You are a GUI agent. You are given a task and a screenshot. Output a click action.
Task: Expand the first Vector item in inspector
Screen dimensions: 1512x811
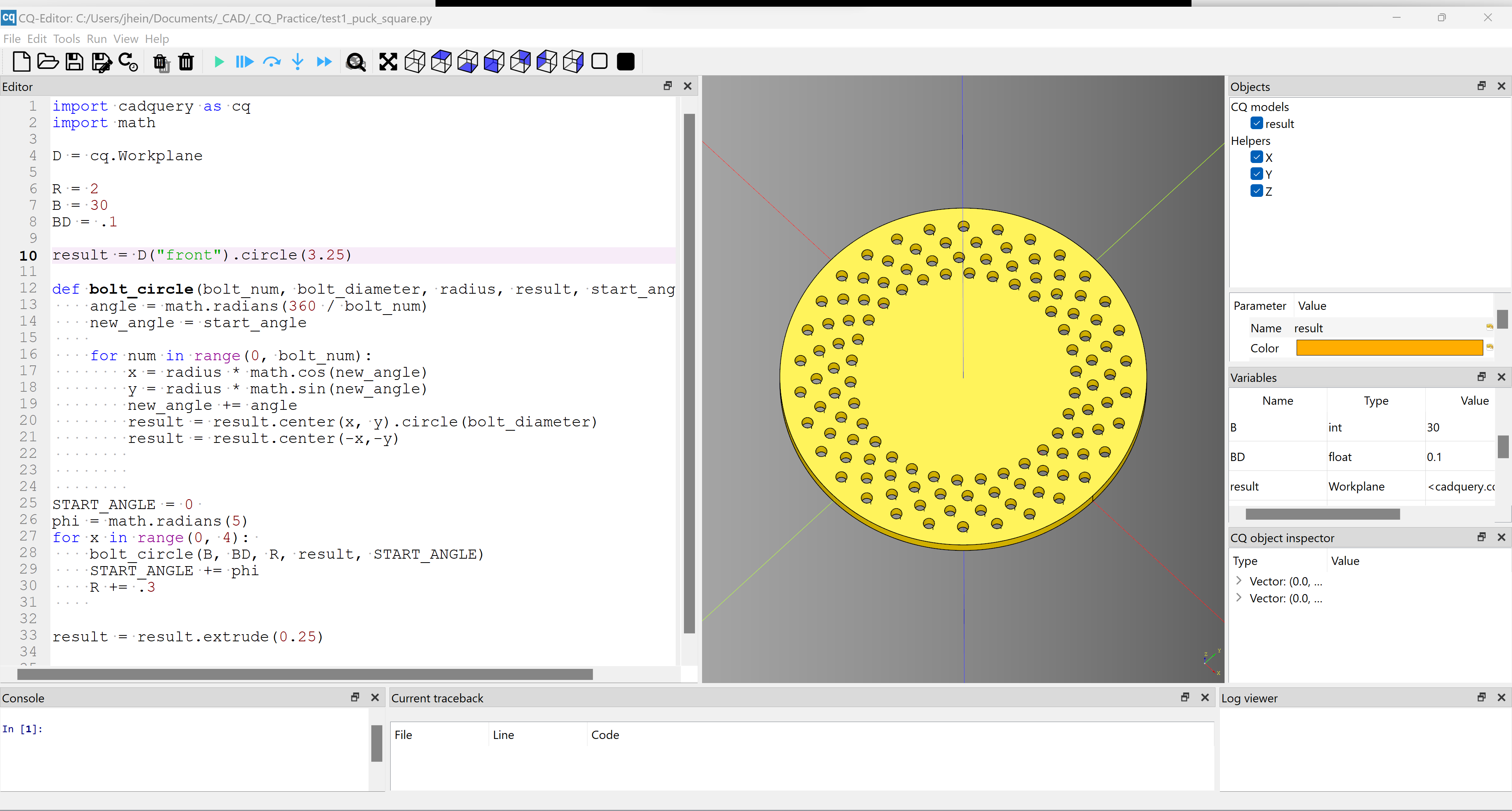1239,581
